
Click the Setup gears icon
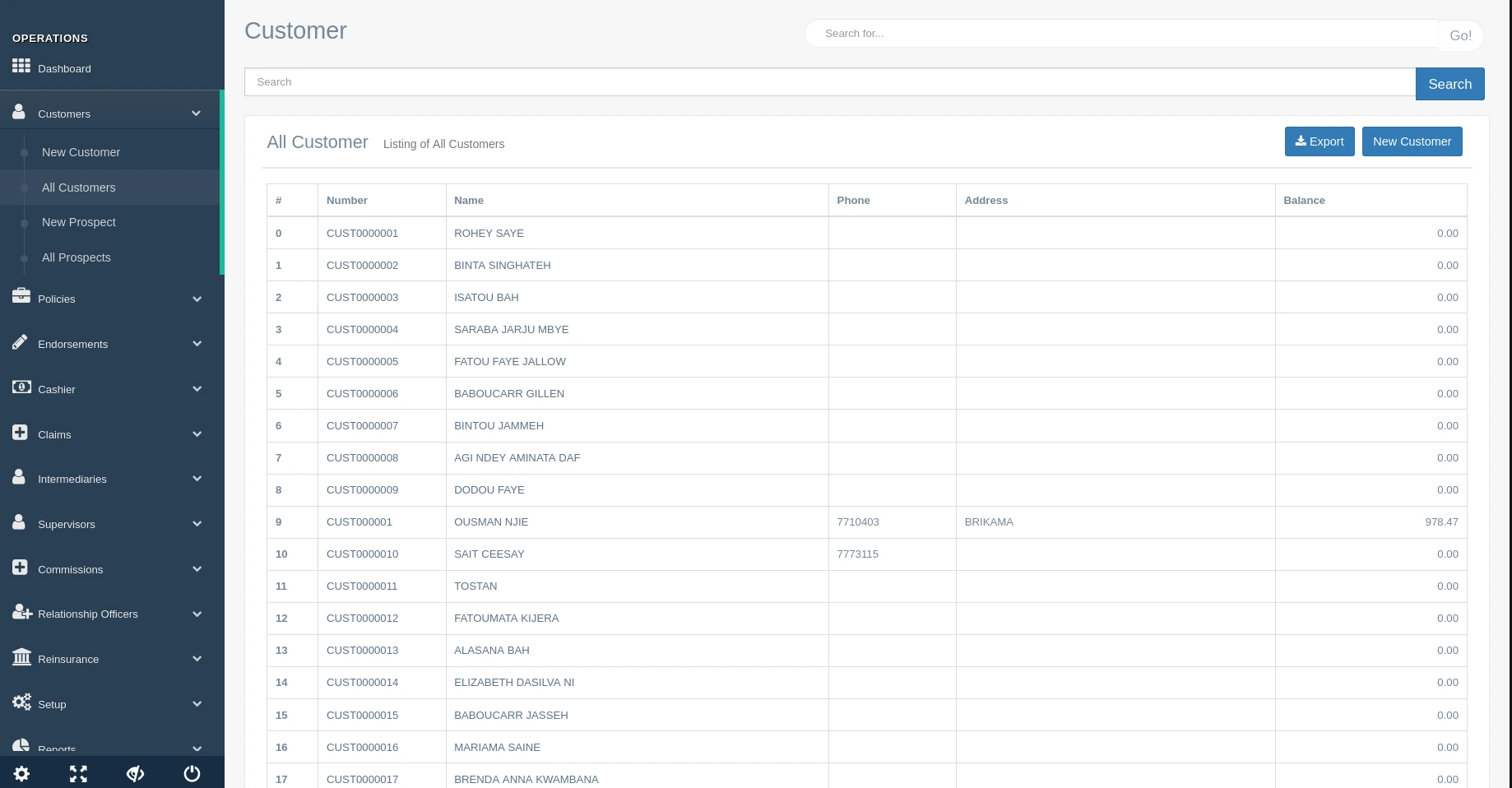coord(21,702)
